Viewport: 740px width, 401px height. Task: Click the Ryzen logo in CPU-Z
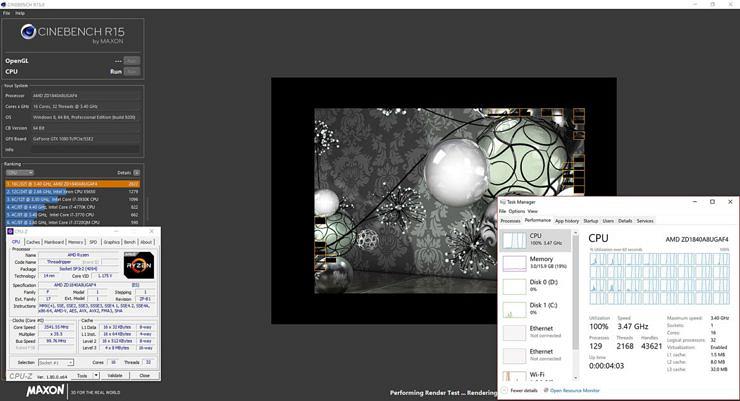(x=139, y=265)
